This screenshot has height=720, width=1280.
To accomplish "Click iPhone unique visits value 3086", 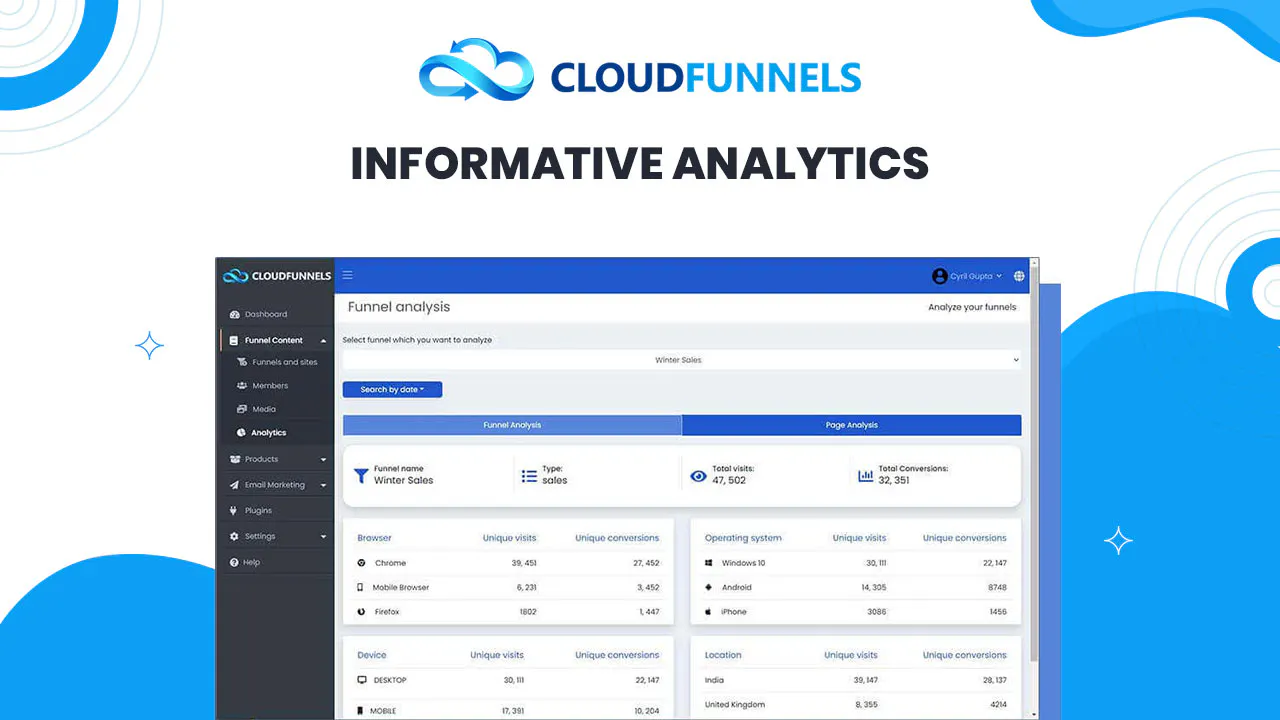I will tap(876, 611).
